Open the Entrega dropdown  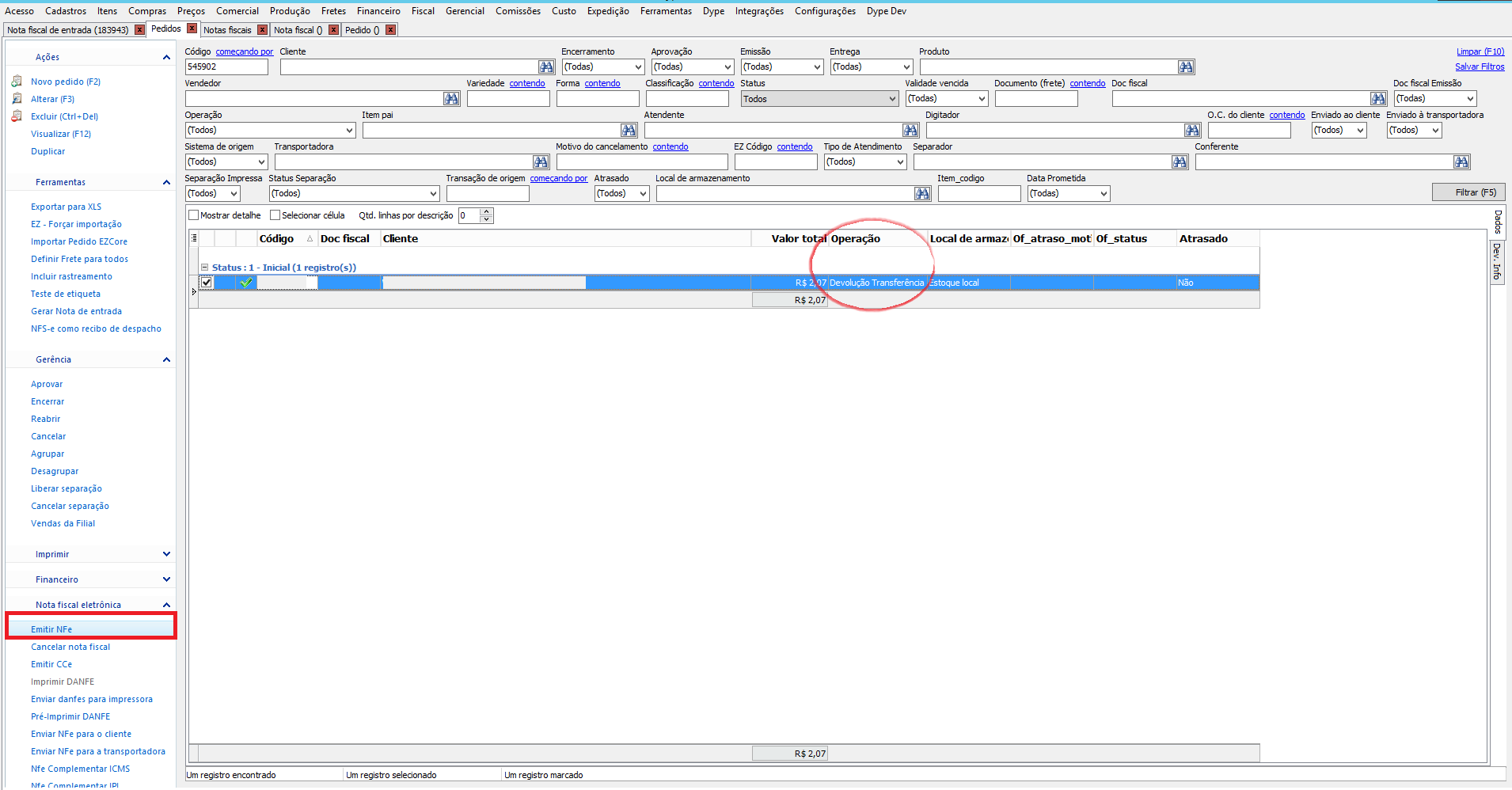click(x=906, y=67)
